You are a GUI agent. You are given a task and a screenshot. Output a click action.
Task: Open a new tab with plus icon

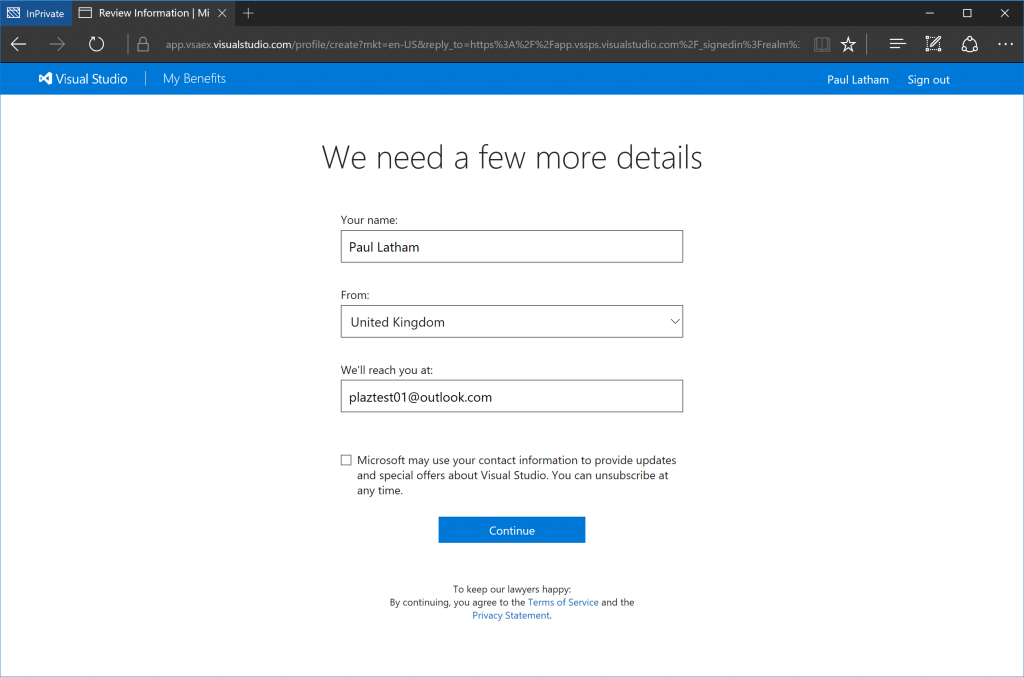point(248,13)
